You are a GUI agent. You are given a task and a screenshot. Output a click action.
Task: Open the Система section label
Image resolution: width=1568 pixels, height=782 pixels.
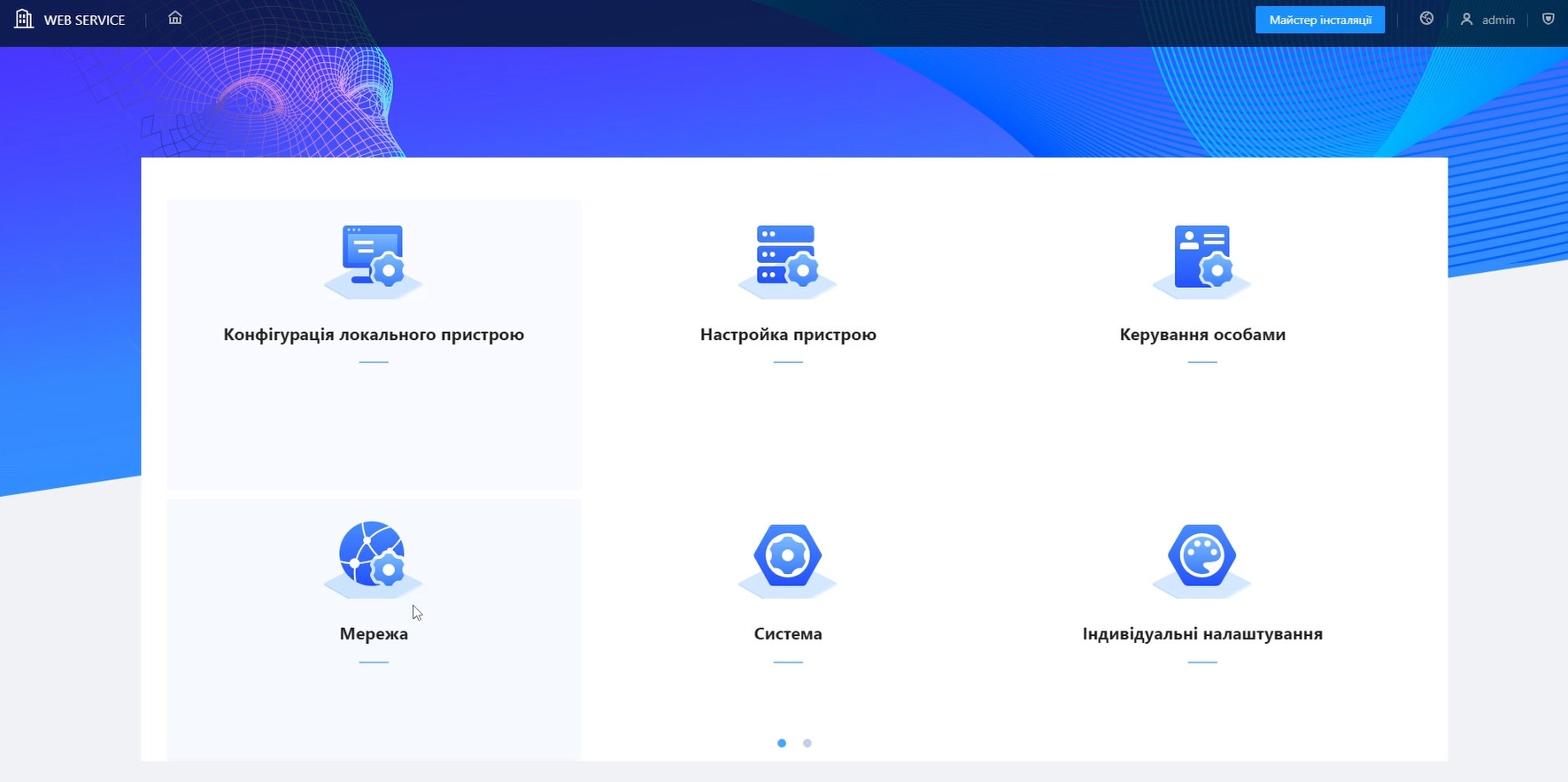coord(788,634)
